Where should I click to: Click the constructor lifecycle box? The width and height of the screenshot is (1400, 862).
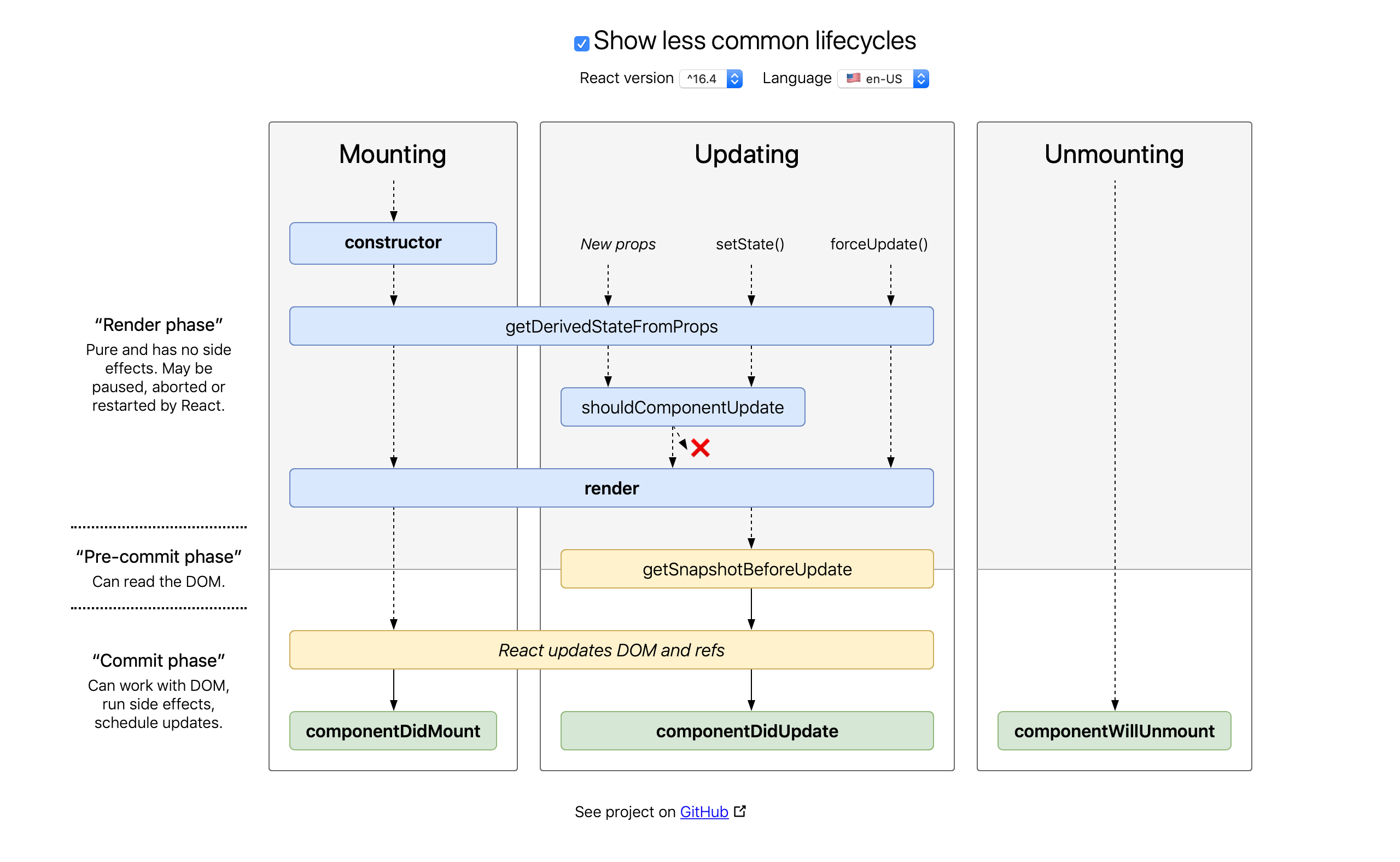click(393, 243)
